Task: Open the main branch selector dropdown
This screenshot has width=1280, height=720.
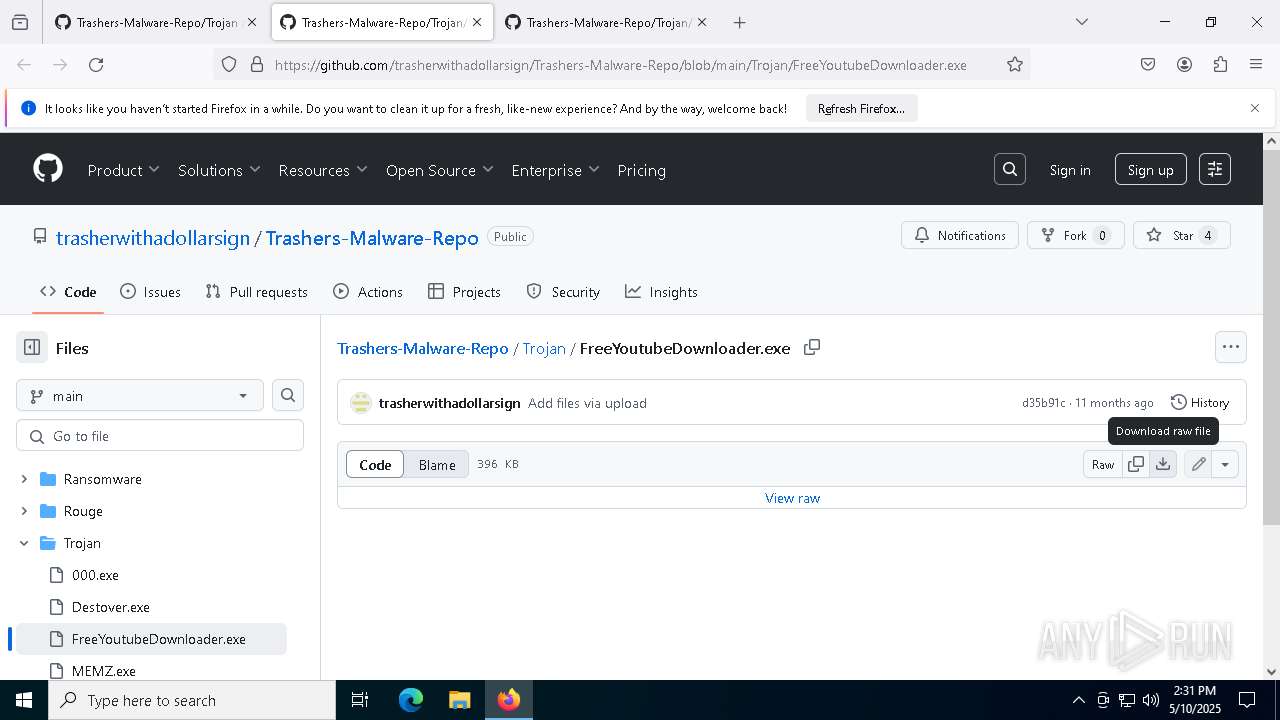Action: (140, 395)
